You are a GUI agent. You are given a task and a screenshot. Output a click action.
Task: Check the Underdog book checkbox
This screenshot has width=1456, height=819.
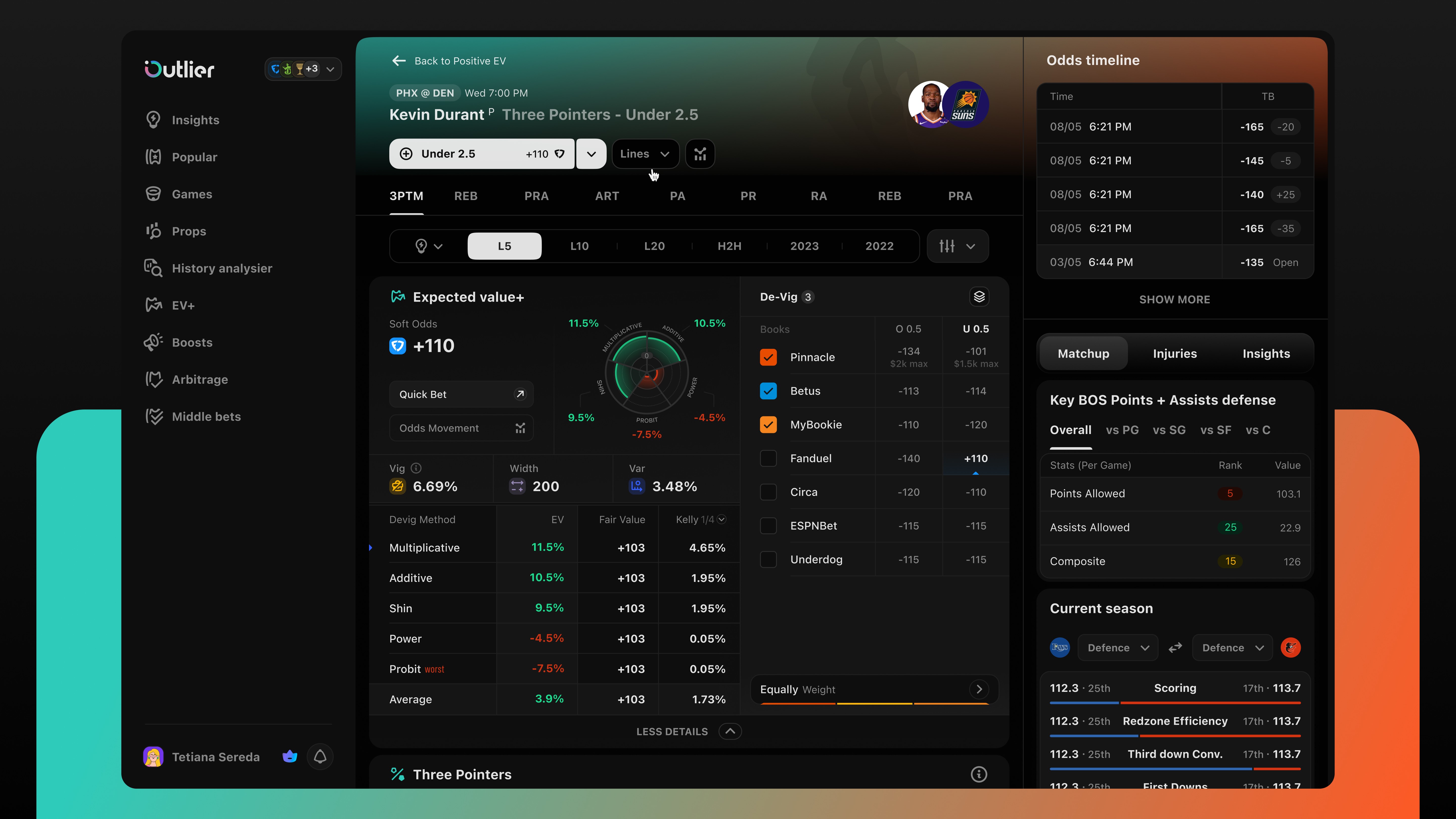[768, 560]
